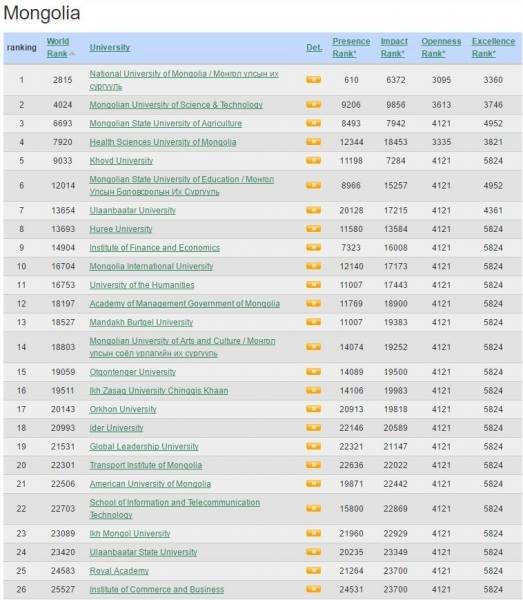The image size is (523, 600).
Task: Click the Det. column header
Action: click(x=314, y=47)
